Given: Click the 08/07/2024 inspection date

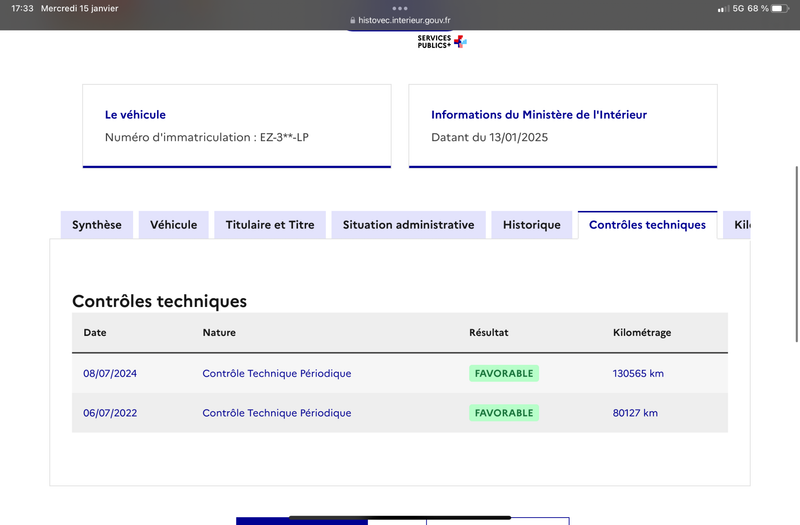Looking at the screenshot, I should 110,373.
